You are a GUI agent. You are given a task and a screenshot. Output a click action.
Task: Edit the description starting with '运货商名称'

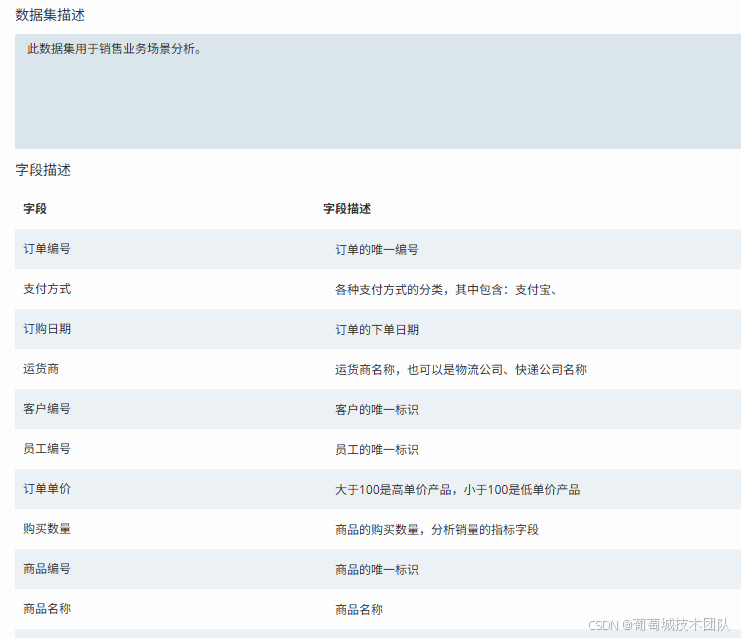[x=461, y=369]
